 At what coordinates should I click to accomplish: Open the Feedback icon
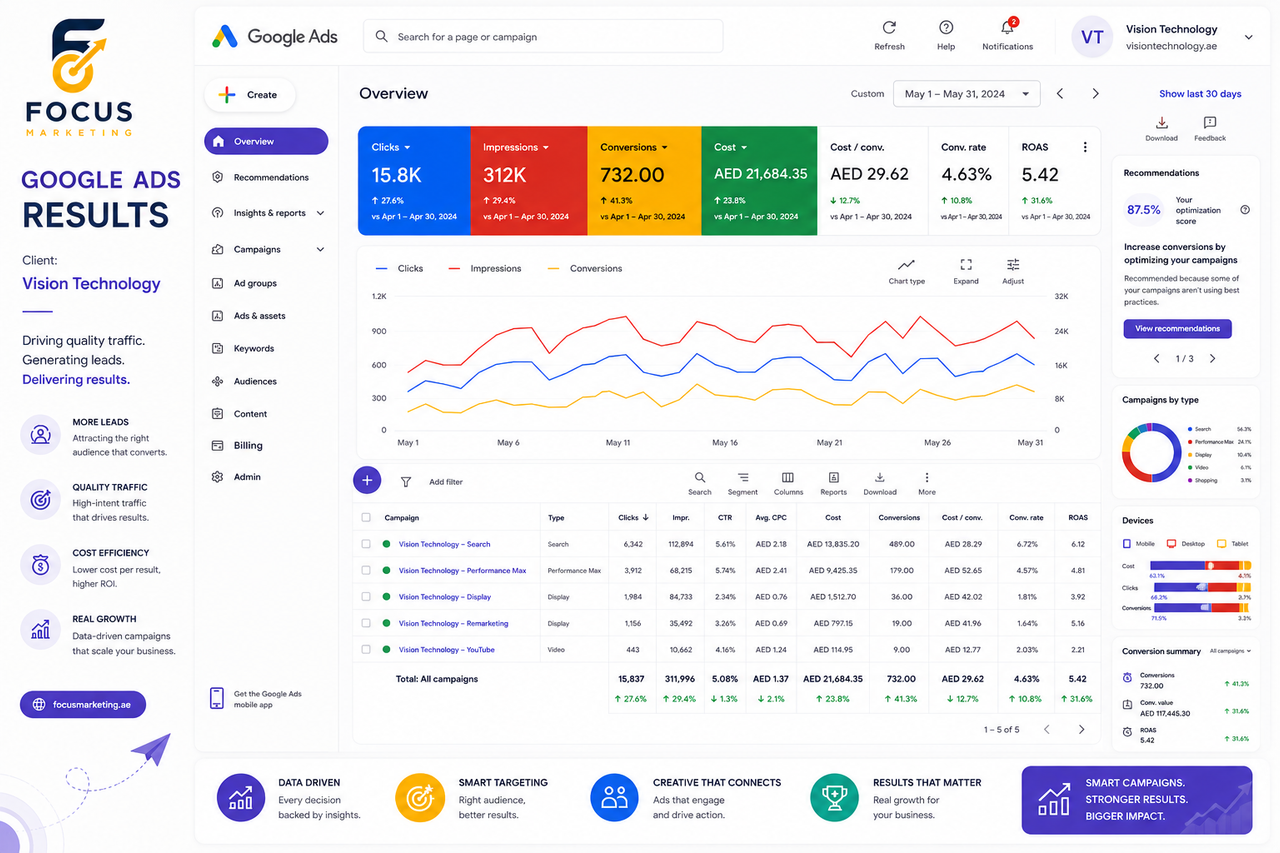[1210, 123]
